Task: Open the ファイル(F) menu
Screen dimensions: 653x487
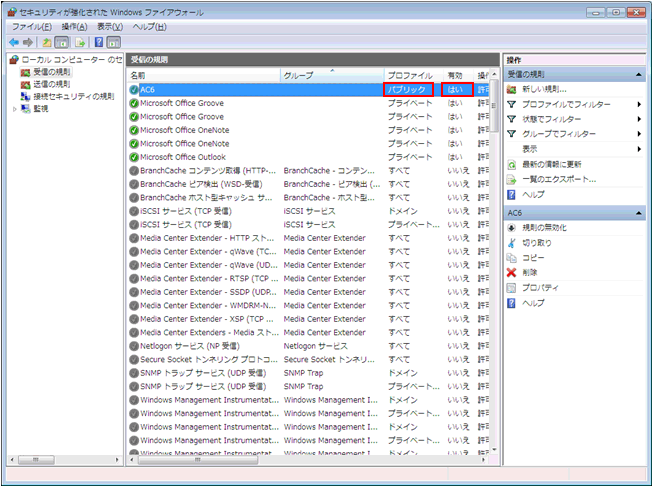Action: pos(32,27)
